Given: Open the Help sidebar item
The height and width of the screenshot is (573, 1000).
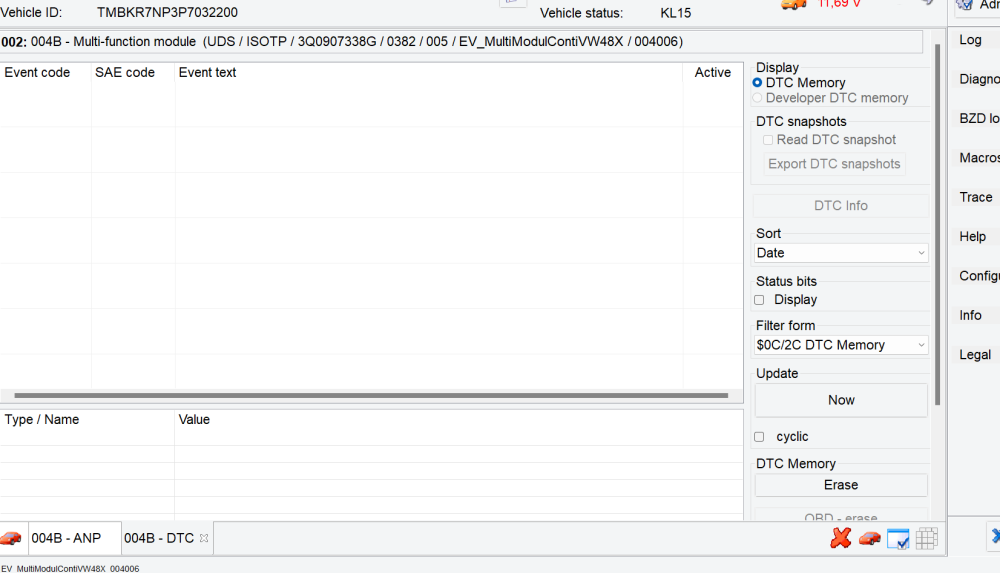Looking at the screenshot, I should pyautogui.click(x=973, y=237).
